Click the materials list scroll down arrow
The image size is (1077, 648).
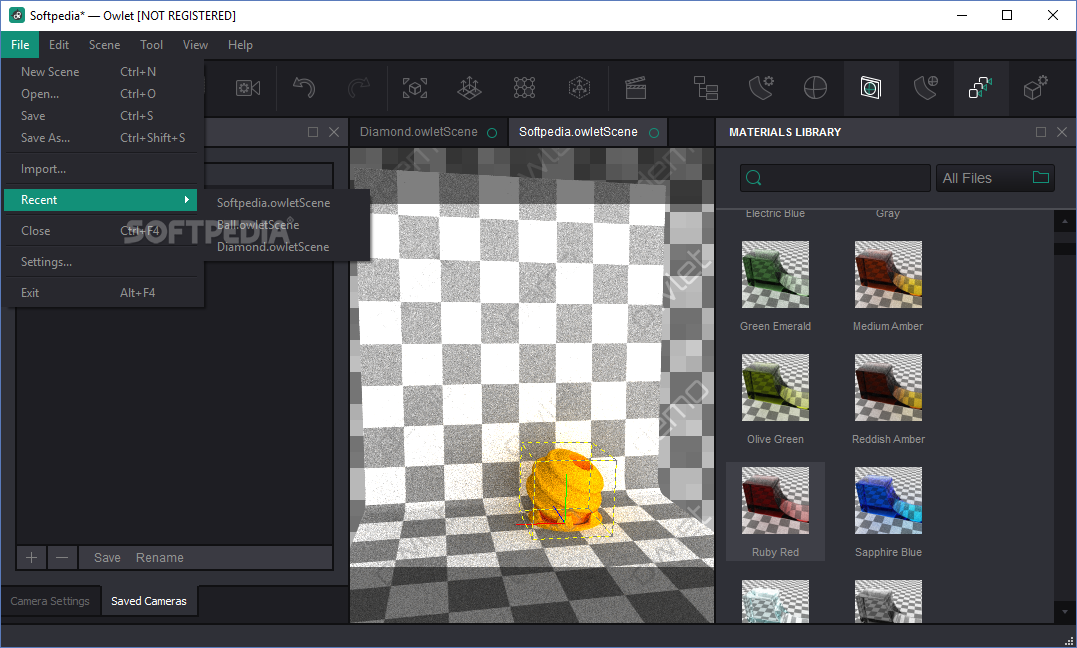coord(1065,611)
